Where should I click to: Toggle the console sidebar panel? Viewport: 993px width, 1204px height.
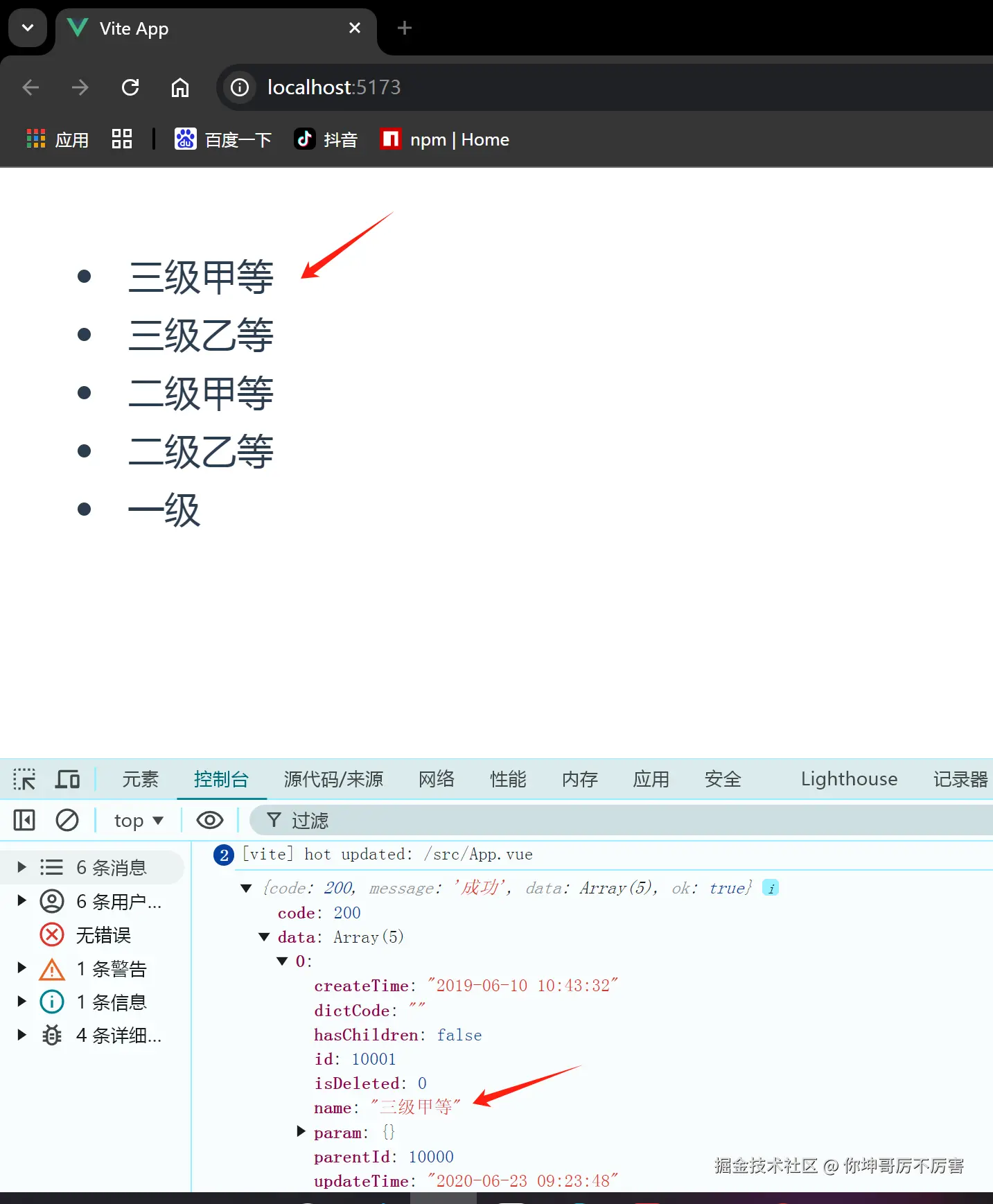point(24,821)
